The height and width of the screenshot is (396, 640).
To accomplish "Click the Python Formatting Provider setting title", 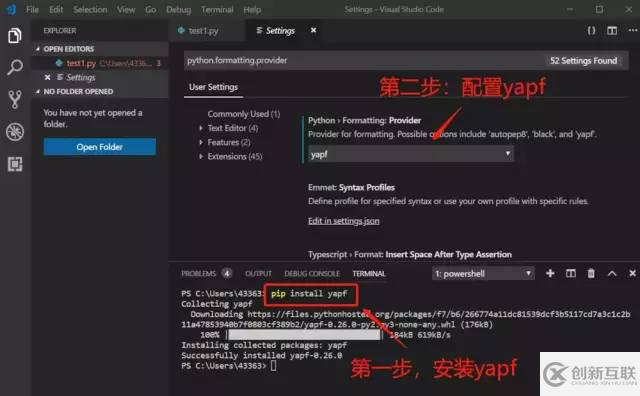I will pyautogui.click(x=364, y=120).
